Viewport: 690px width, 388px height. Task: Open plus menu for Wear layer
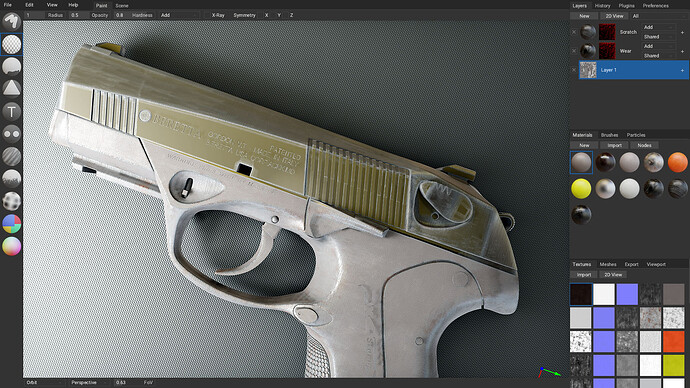click(682, 51)
